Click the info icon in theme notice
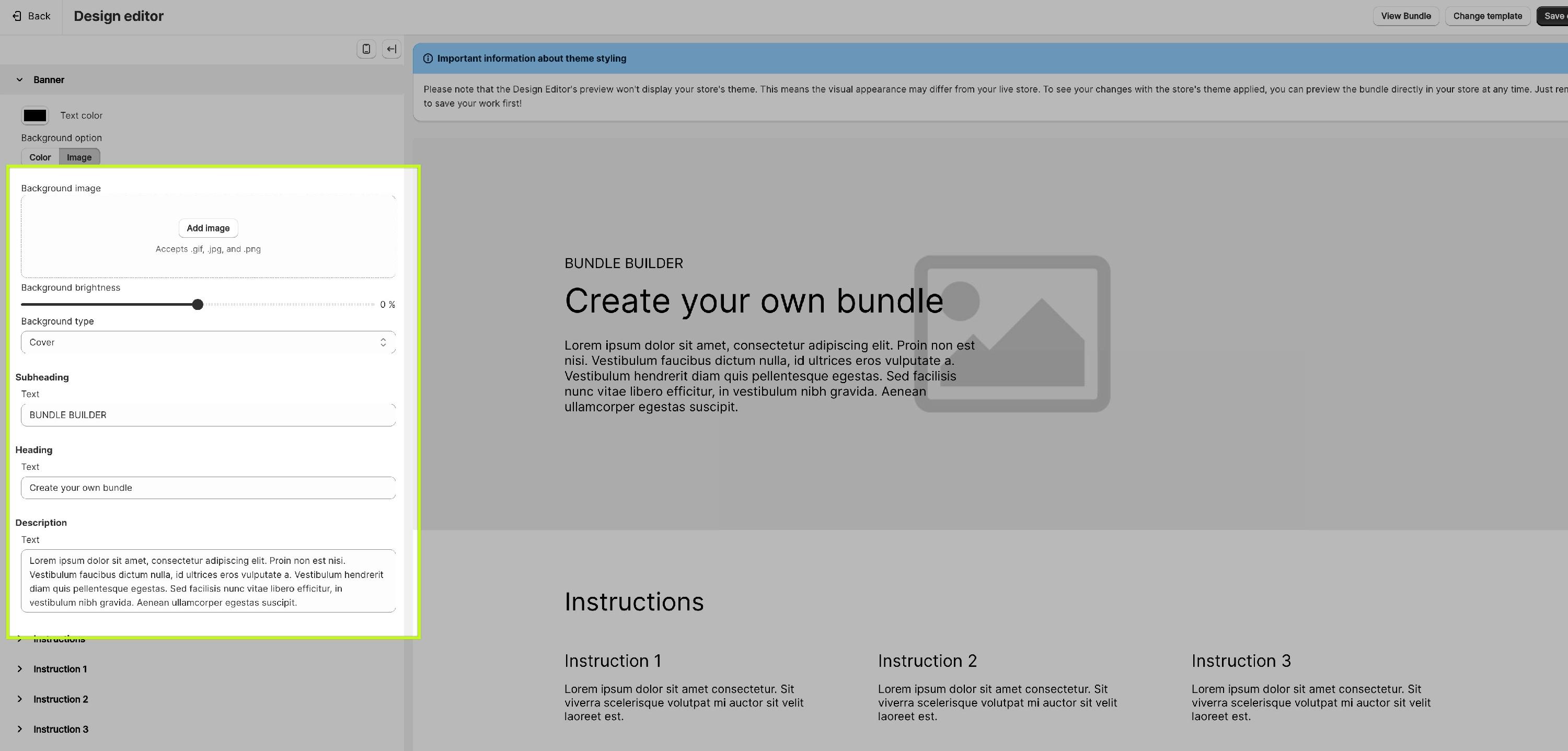The image size is (1568, 751). tap(428, 59)
